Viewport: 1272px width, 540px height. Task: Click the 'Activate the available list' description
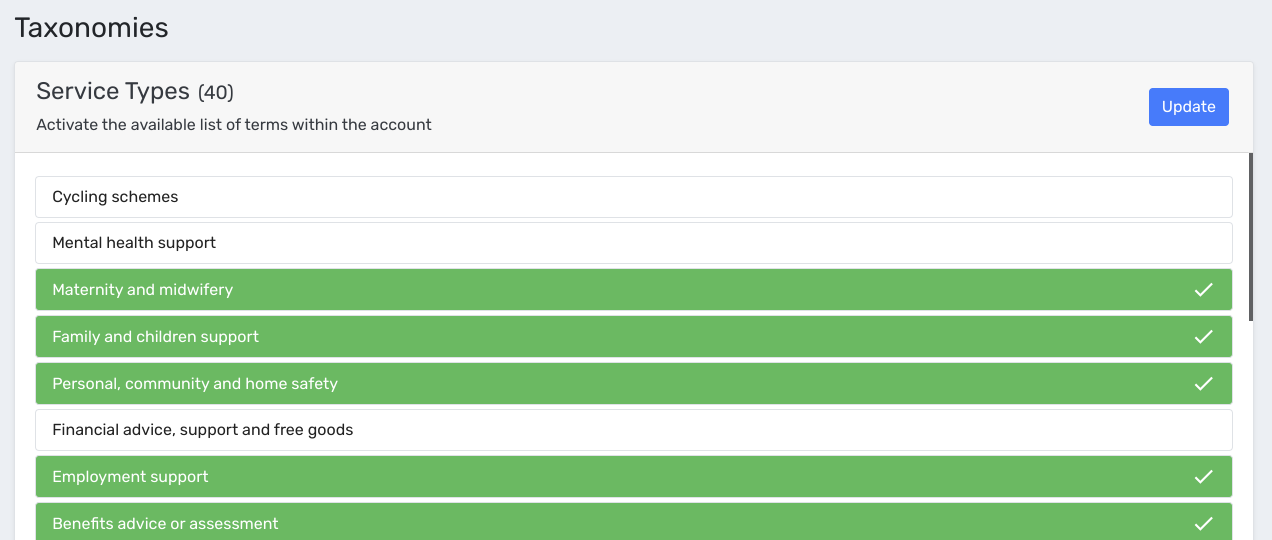tap(234, 125)
